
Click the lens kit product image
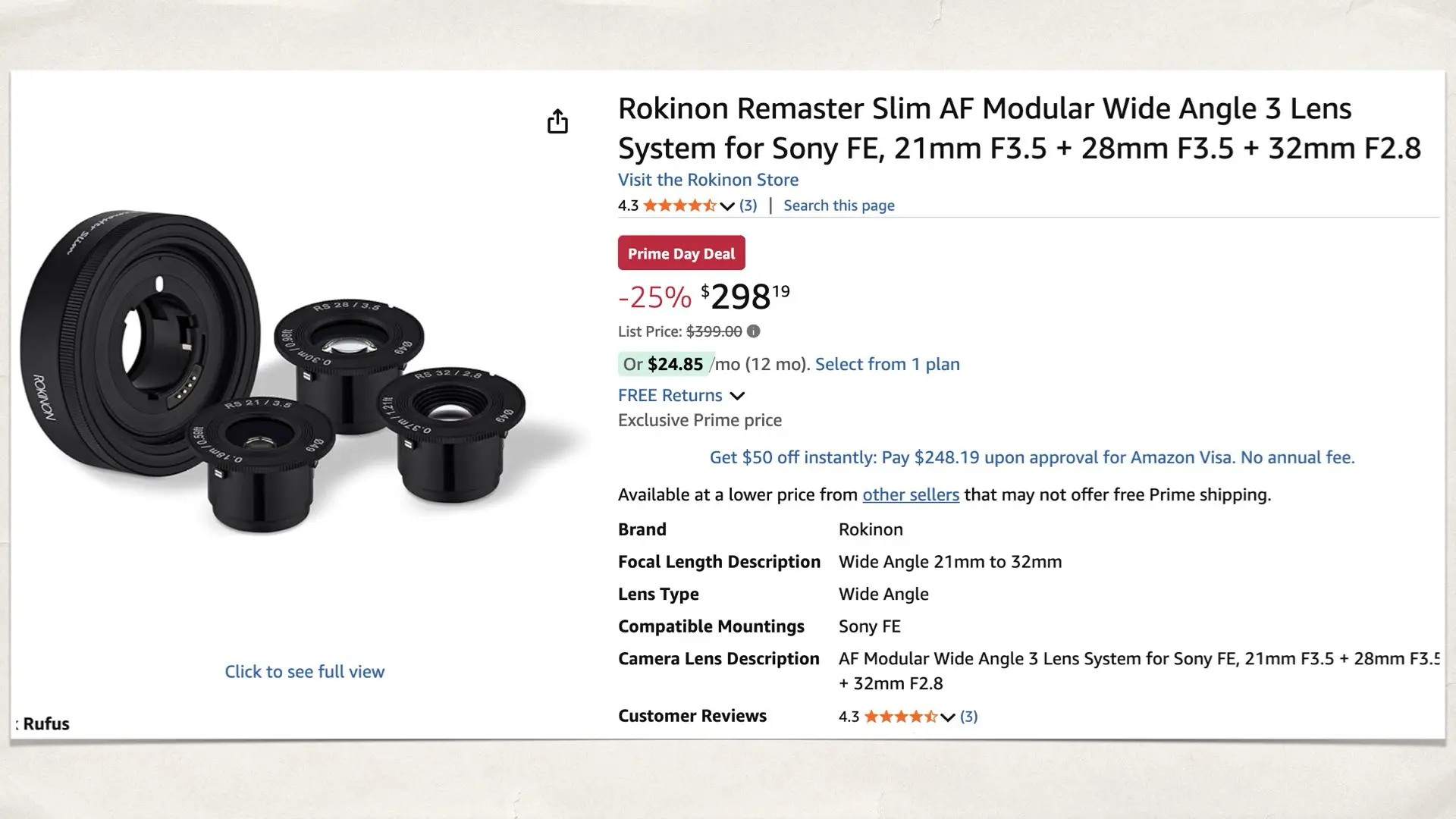click(x=296, y=372)
